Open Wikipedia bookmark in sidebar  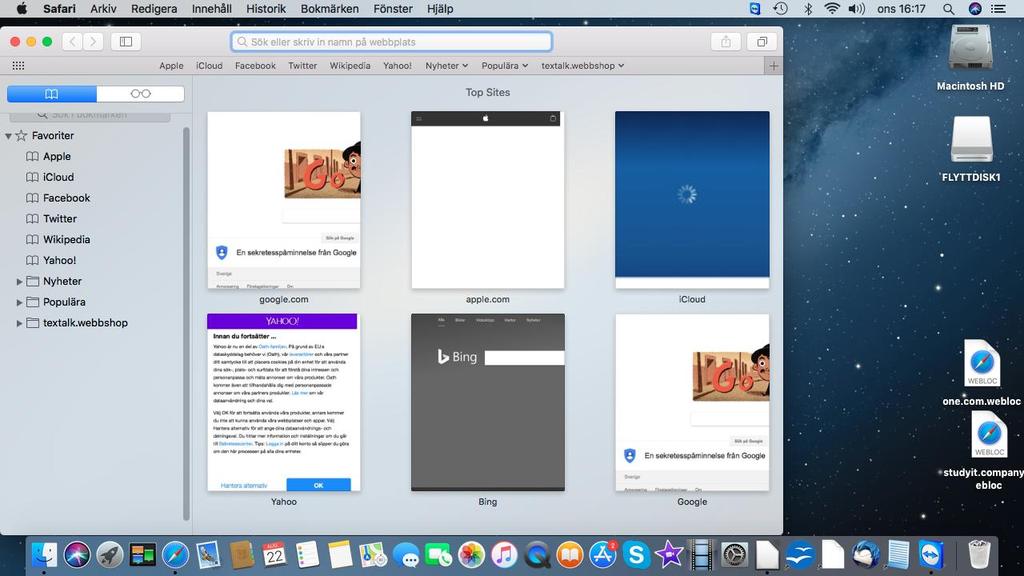point(67,240)
